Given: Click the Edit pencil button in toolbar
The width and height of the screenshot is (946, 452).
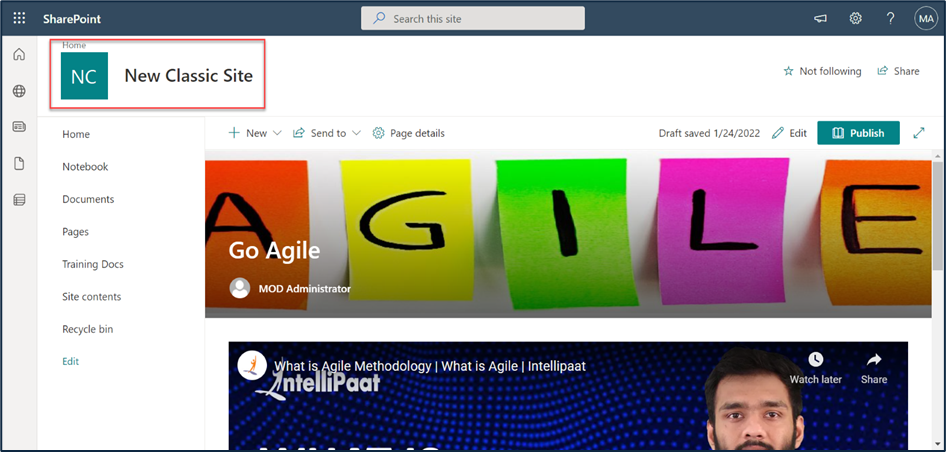Looking at the screenshot, I should click(x=789, y=133).
